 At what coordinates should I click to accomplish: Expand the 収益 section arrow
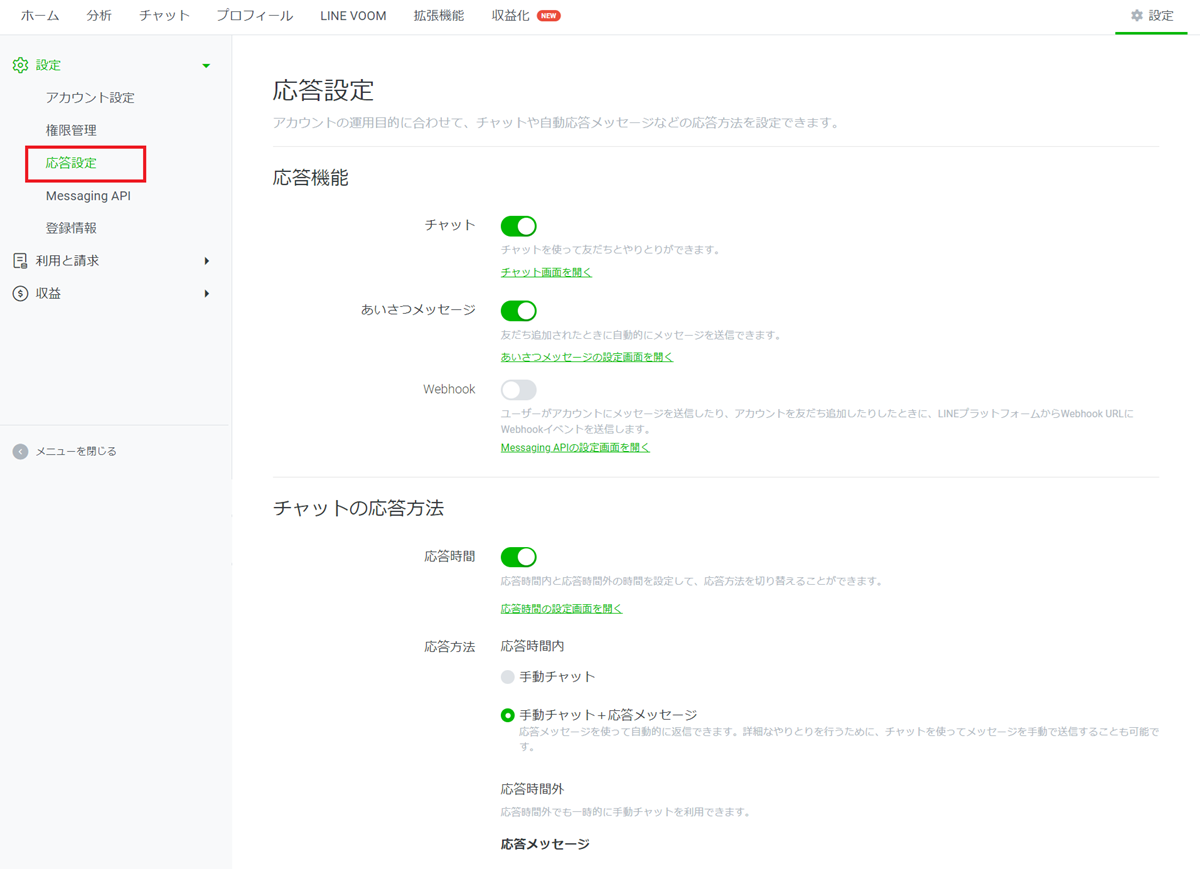[x=206, y=294]
